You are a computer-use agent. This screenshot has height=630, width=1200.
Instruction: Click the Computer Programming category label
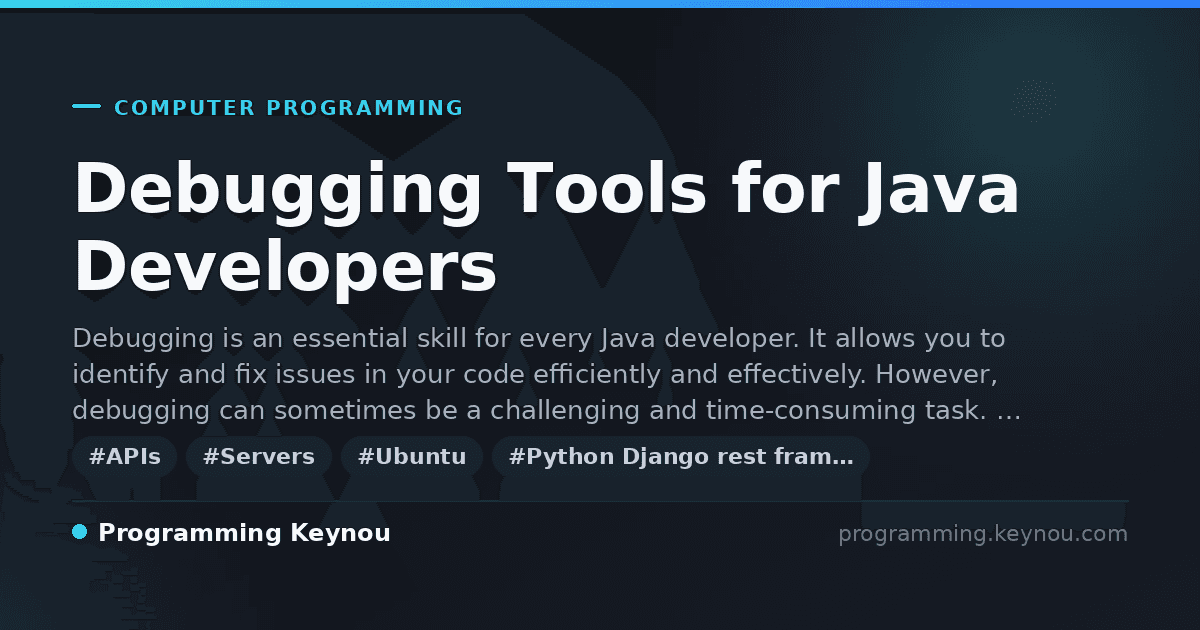(x=289, y=108)
